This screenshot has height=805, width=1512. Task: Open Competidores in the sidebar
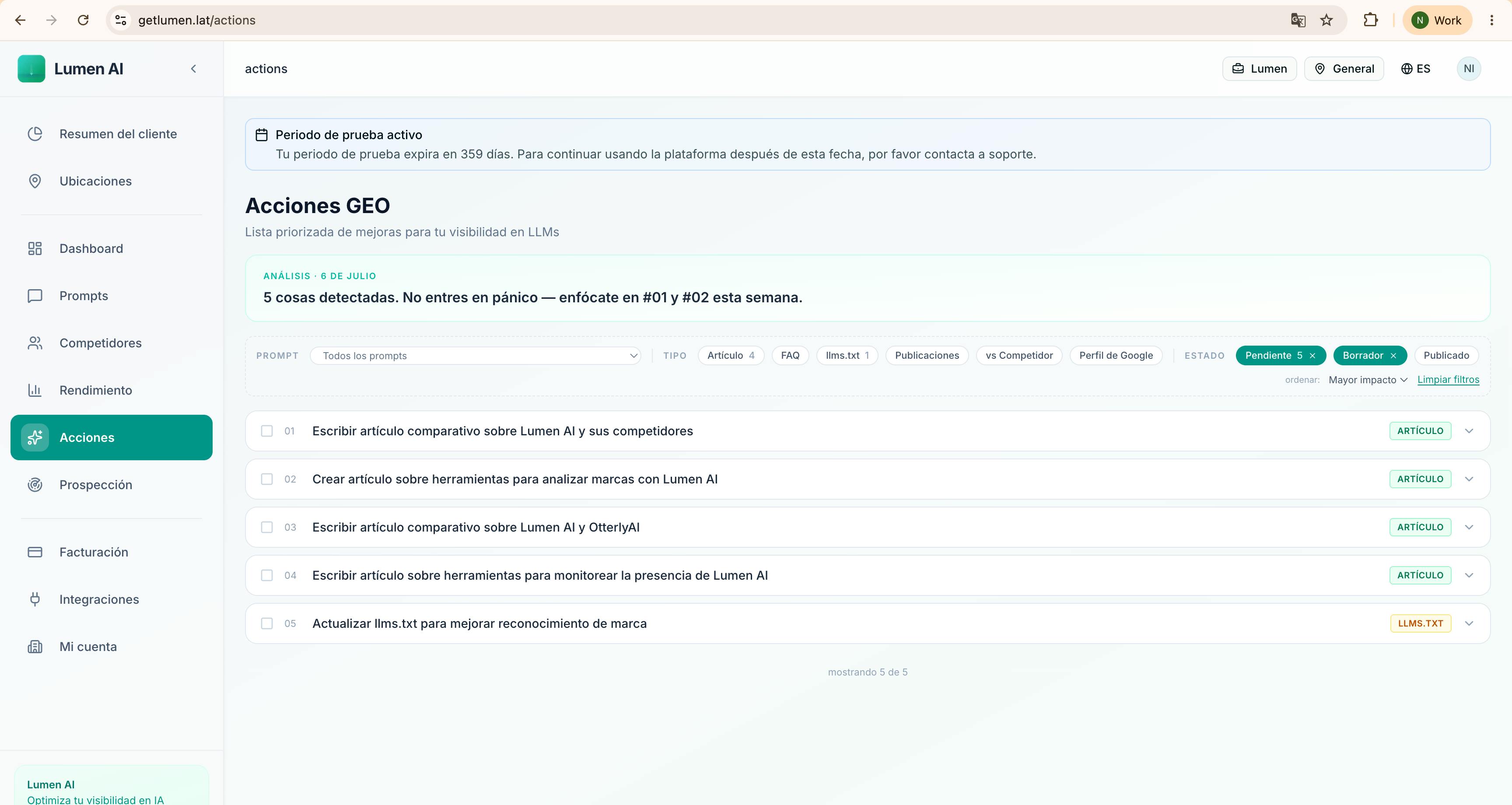tap(112, 343)
